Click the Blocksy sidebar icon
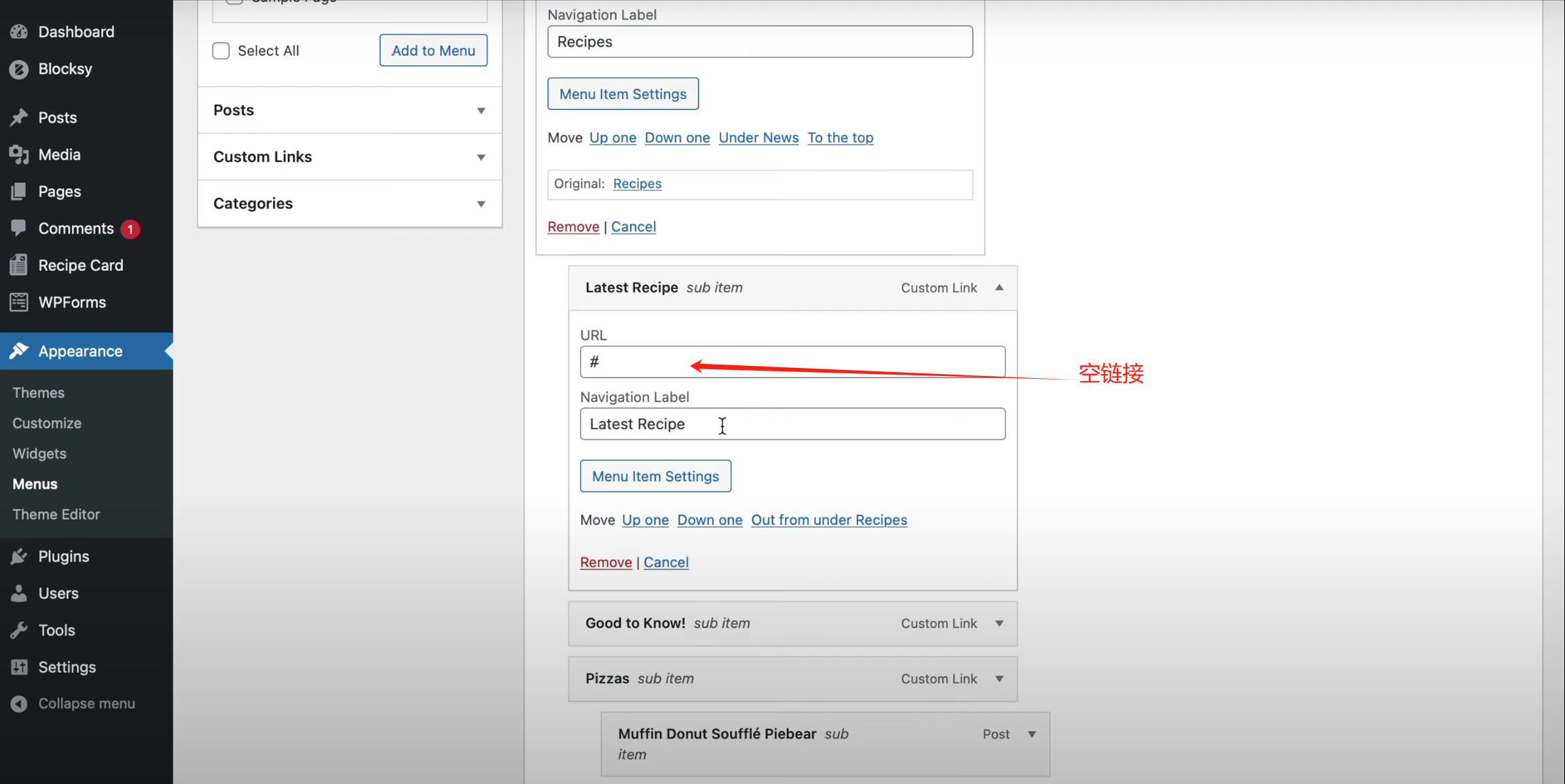Screen dimensions: 1565x784 pos(19,69)
